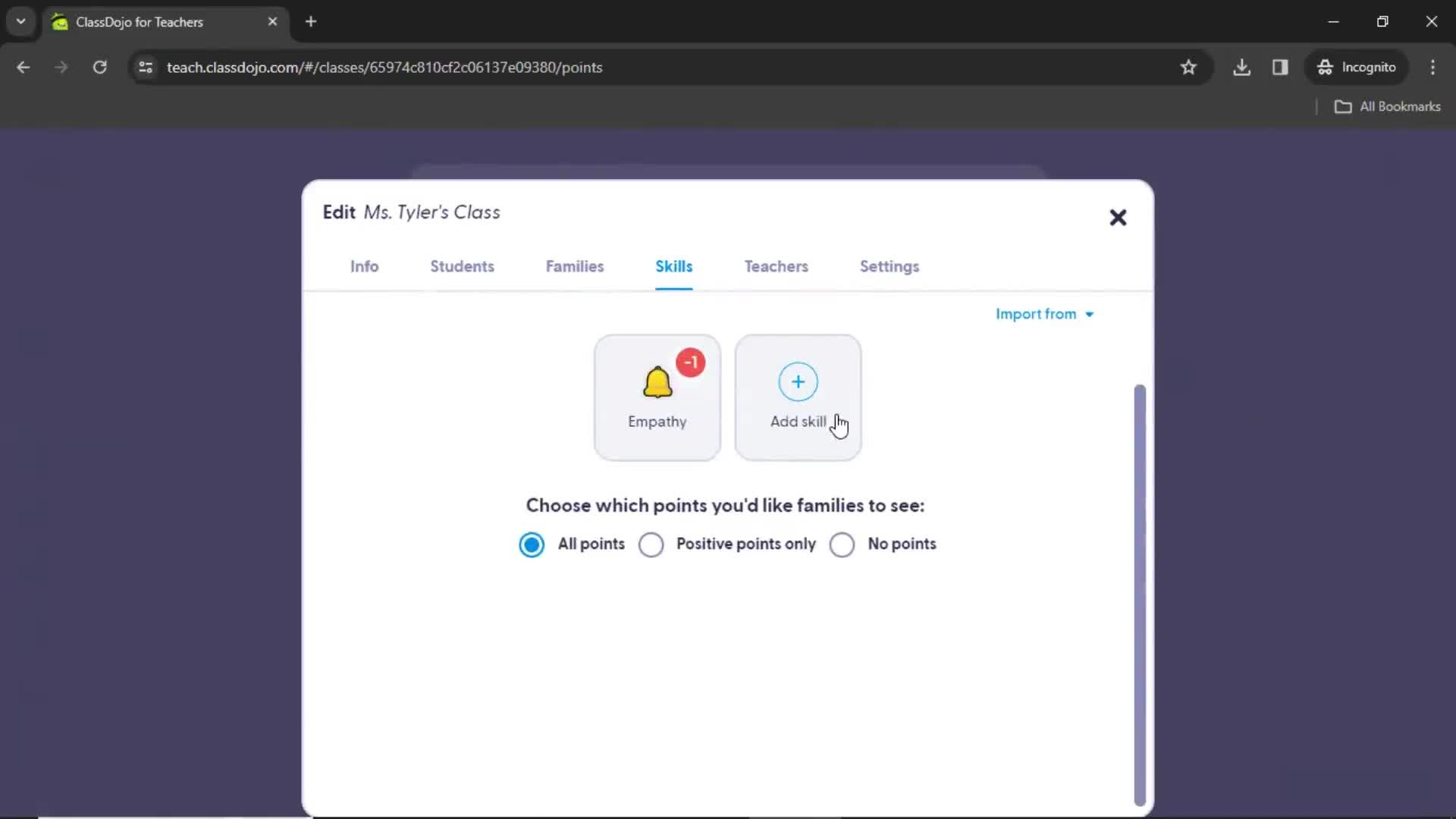
Task: Open the Students tab
Action: [462, 266]
